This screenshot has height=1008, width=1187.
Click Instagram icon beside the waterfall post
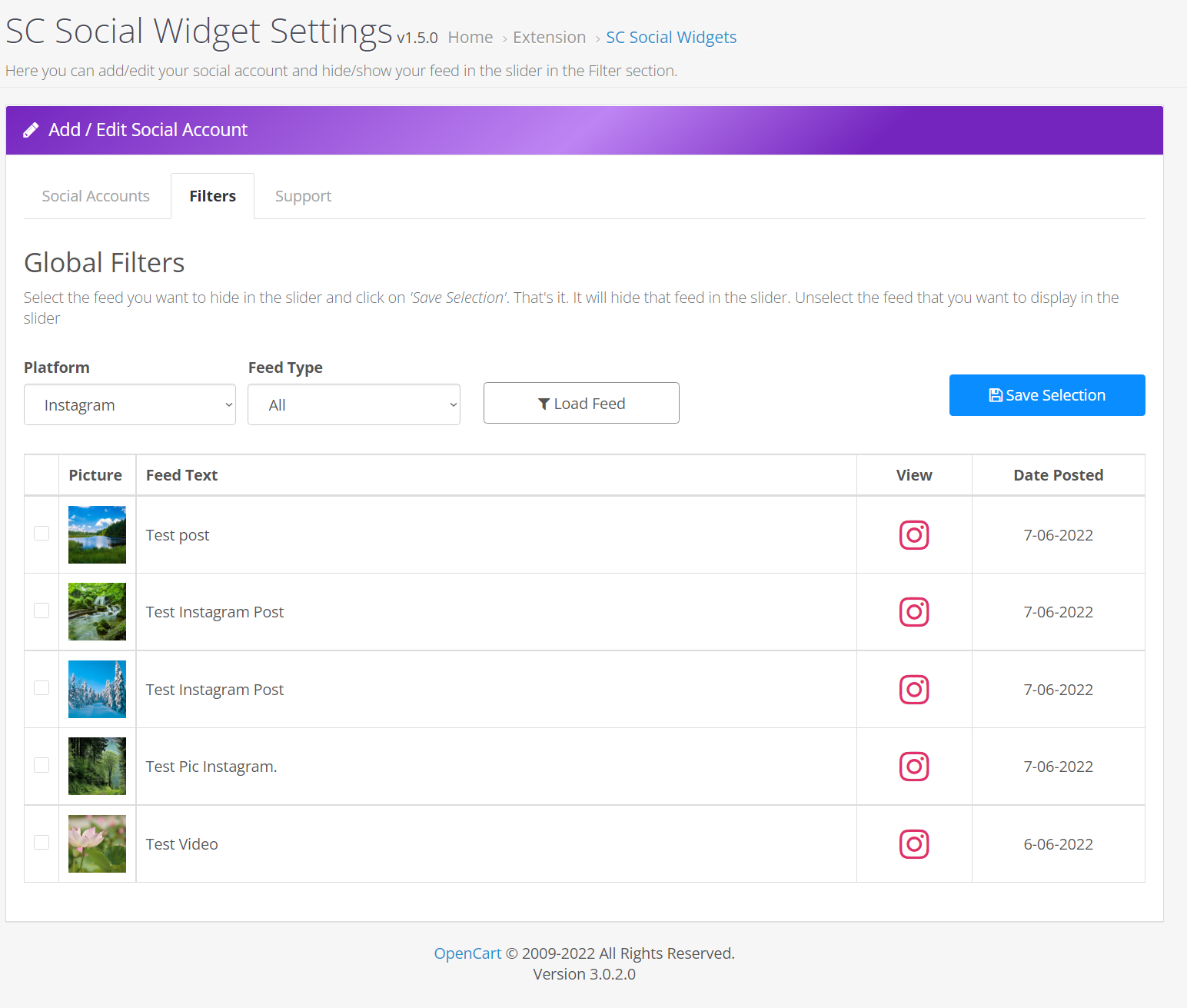(x=914, y=612)
